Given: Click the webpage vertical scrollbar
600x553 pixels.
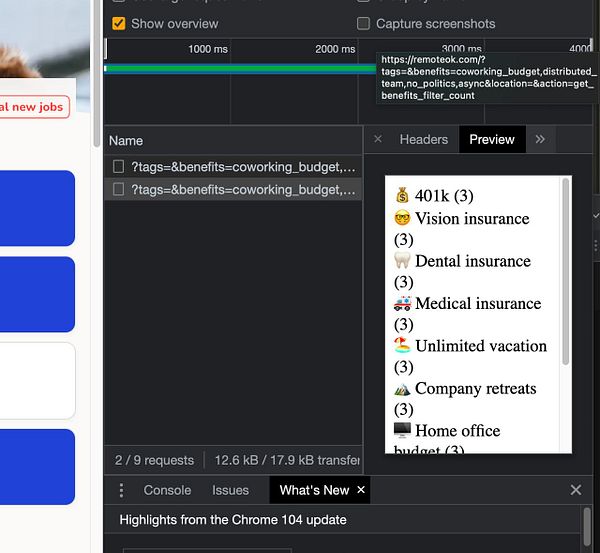Looking at the screenshot, I should (x=97, y=73).
